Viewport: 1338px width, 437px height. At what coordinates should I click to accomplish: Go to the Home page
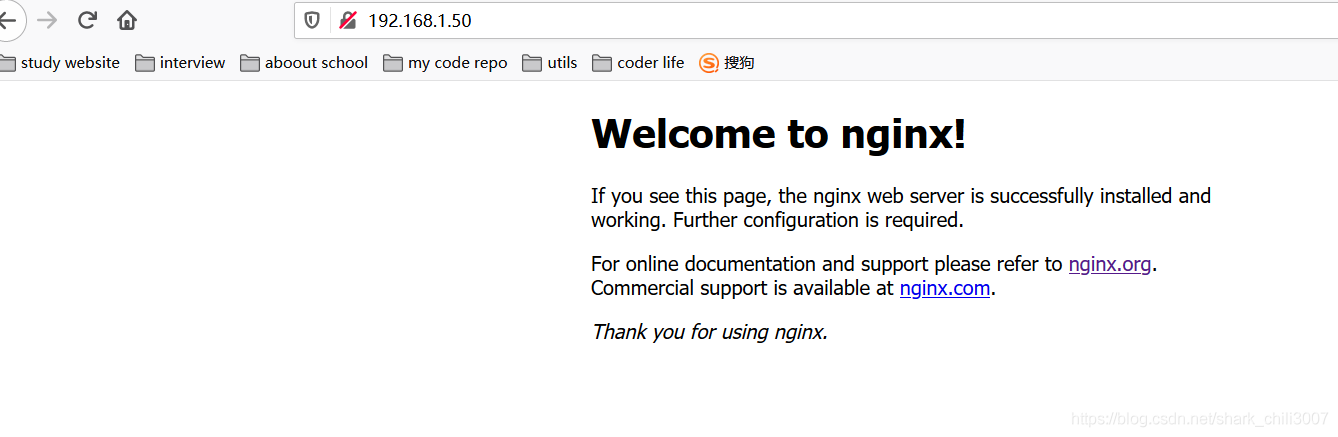click(127, 20)
